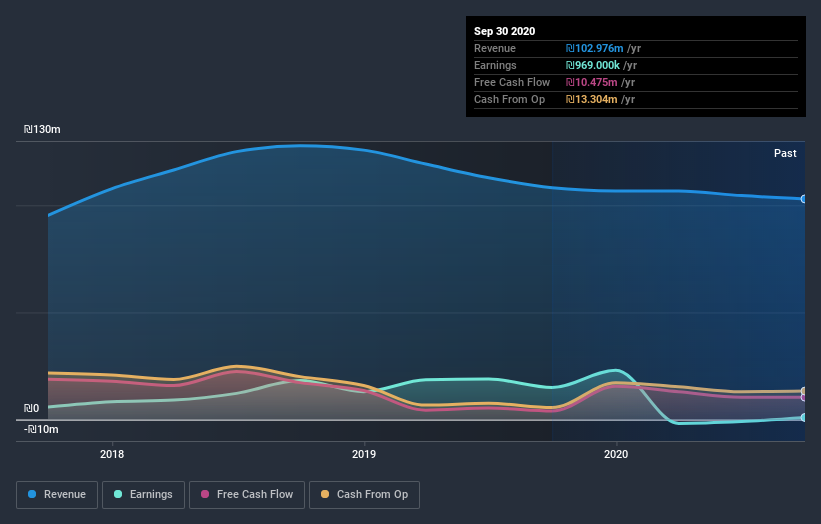The height and width of the screenshot is (524, 821).
Task: Click the blue Revenue endpoint marker
Action: point(804,199)
